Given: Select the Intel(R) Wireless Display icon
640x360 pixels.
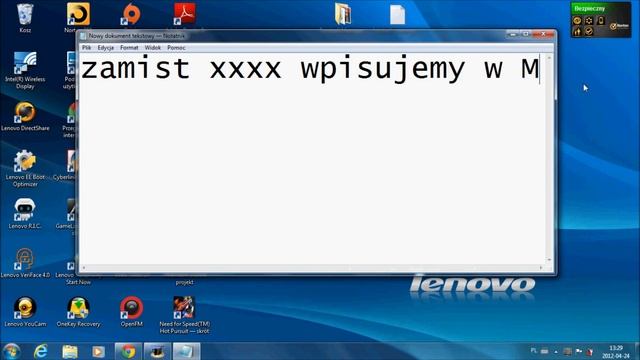Looking at the screenshot, I should (25, 71).
